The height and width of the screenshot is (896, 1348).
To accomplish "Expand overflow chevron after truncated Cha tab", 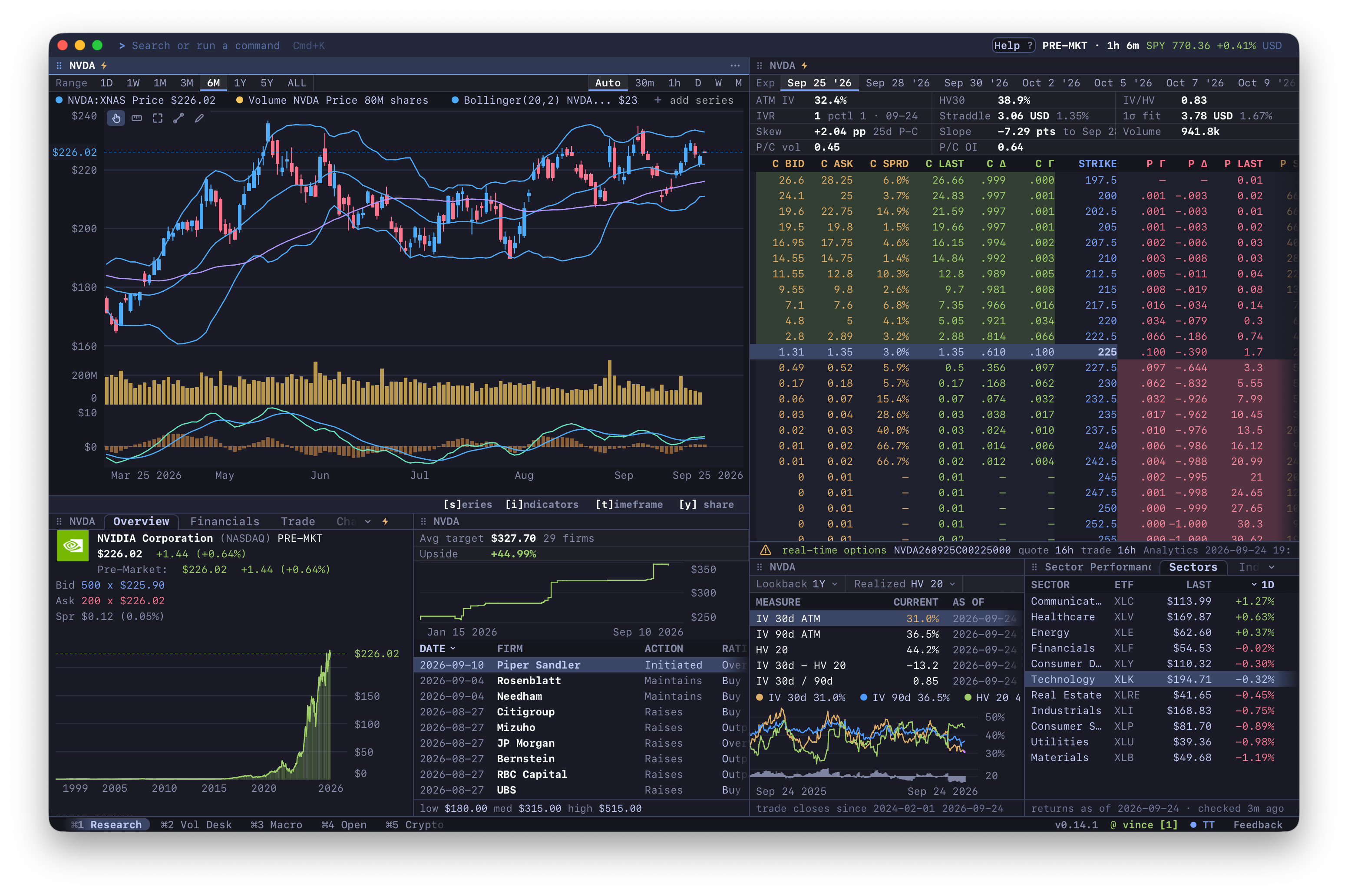I will click(x=367, y=521).
